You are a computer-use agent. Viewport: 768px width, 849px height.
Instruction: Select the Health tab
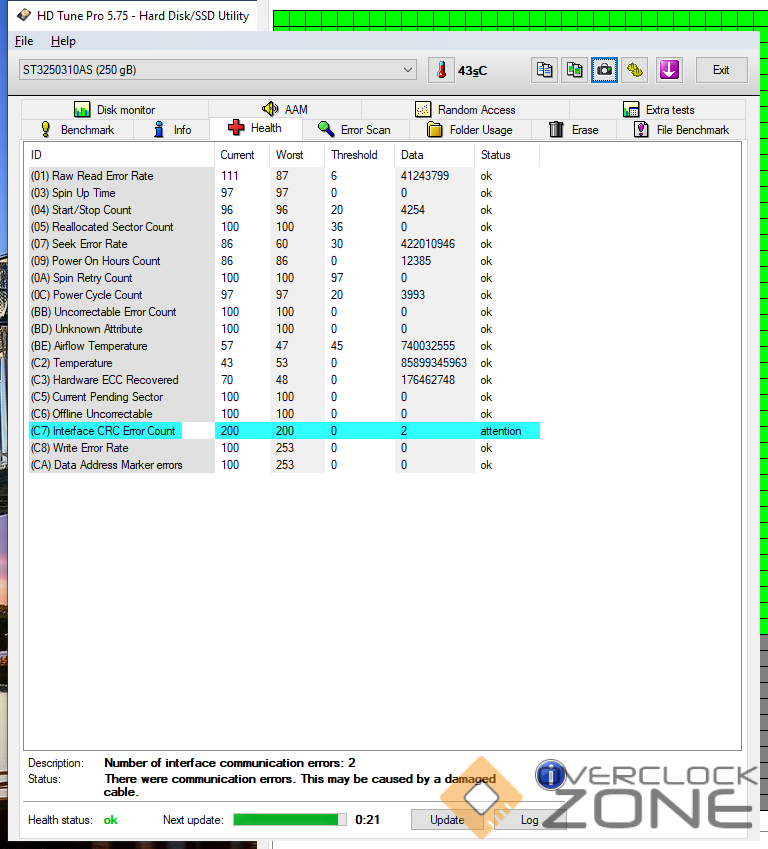255,128
